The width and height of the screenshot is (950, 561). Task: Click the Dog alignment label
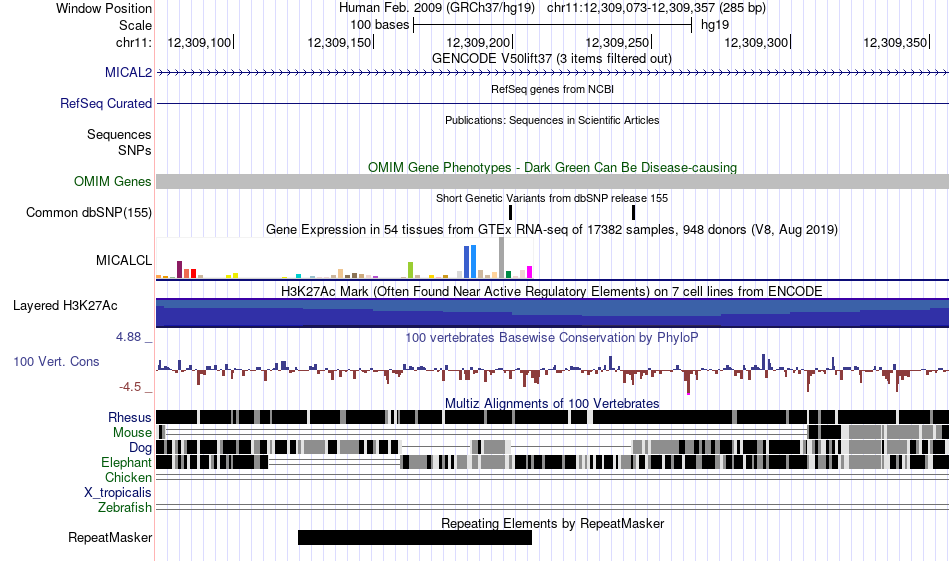(140, 448)
